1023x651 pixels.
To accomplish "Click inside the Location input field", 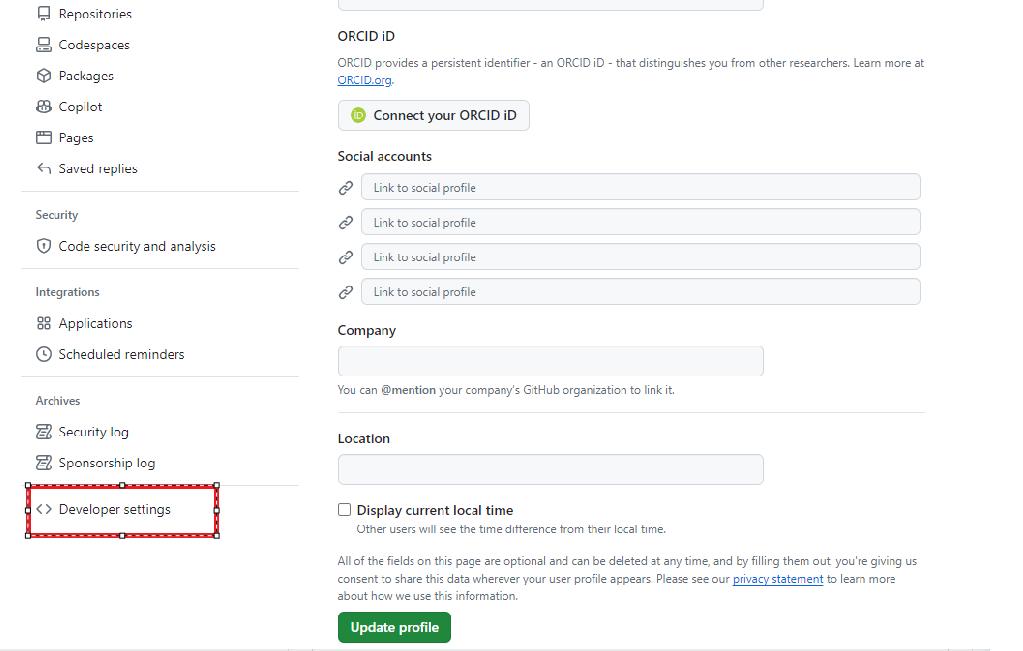I will pyautogui.click(x=550, y=468).
